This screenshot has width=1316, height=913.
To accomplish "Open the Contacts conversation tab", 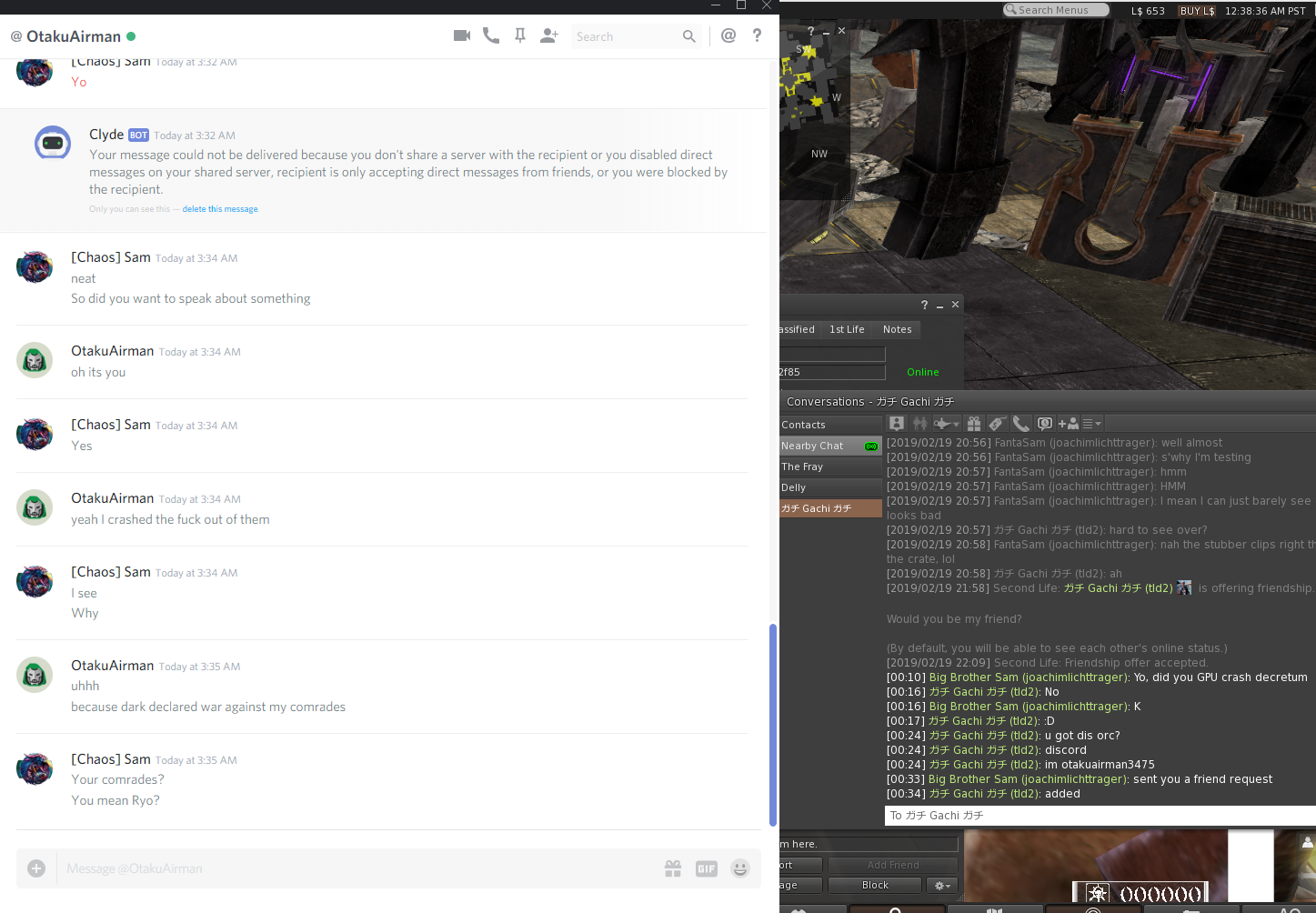I will pyautogui.click(x=830, y=425).
